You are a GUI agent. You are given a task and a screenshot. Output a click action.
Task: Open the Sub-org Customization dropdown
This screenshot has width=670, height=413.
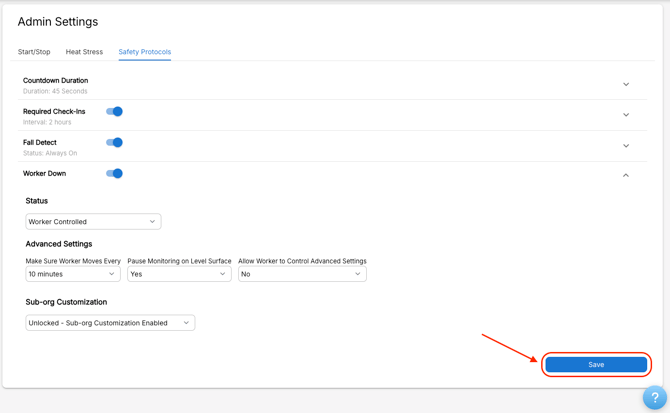coord(110,323)
